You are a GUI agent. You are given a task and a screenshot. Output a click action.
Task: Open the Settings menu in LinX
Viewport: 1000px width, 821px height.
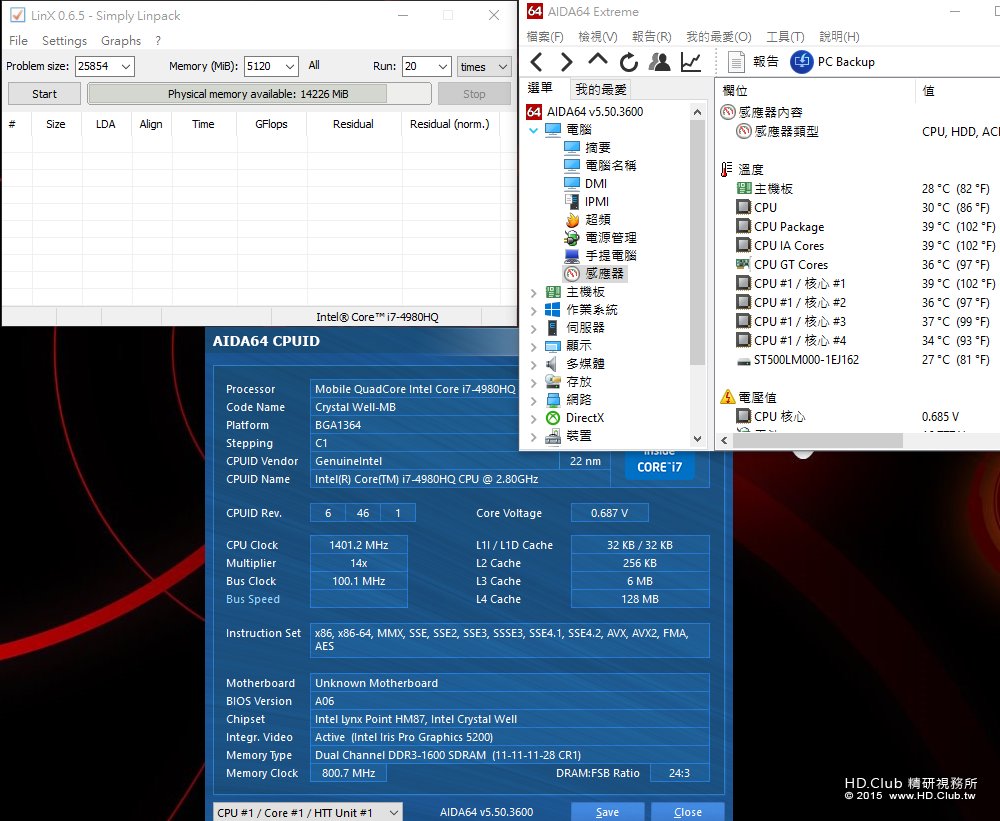click(64, 41)
